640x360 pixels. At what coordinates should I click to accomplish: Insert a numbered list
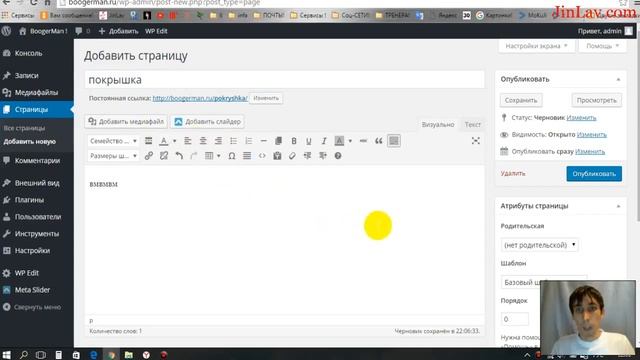pos(248,141)
